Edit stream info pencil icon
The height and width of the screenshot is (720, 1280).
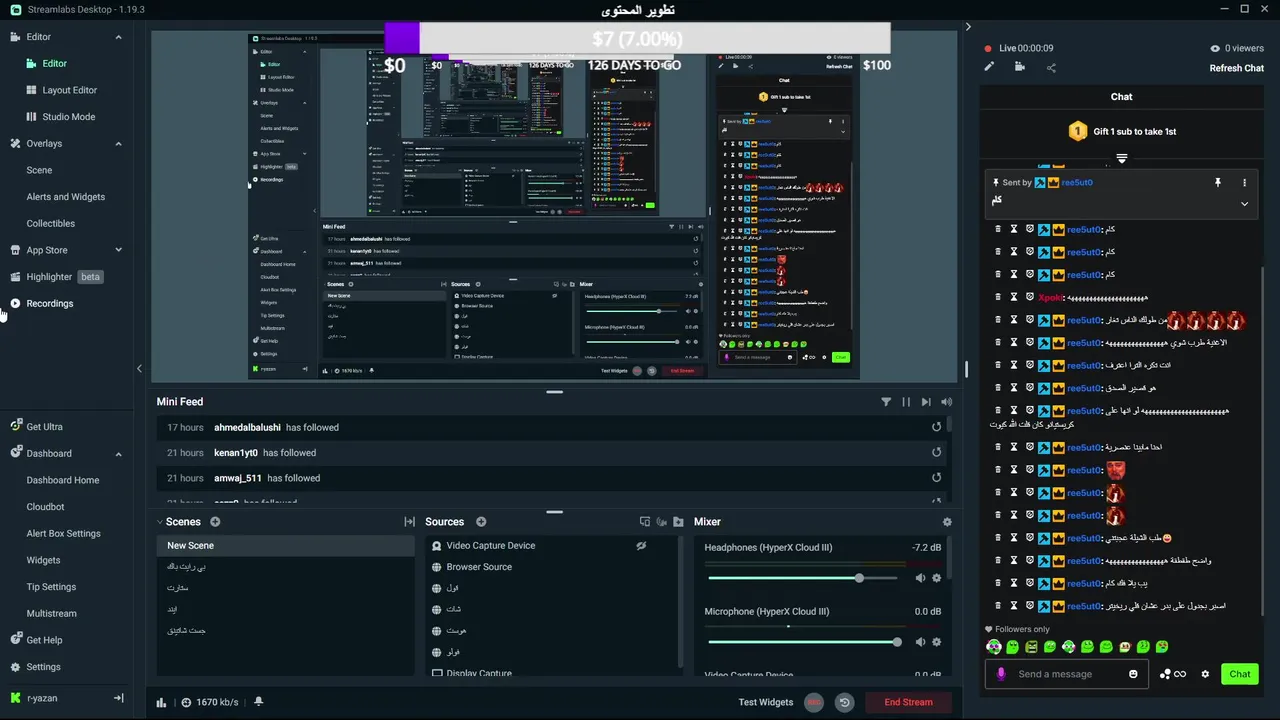[989, 67]
